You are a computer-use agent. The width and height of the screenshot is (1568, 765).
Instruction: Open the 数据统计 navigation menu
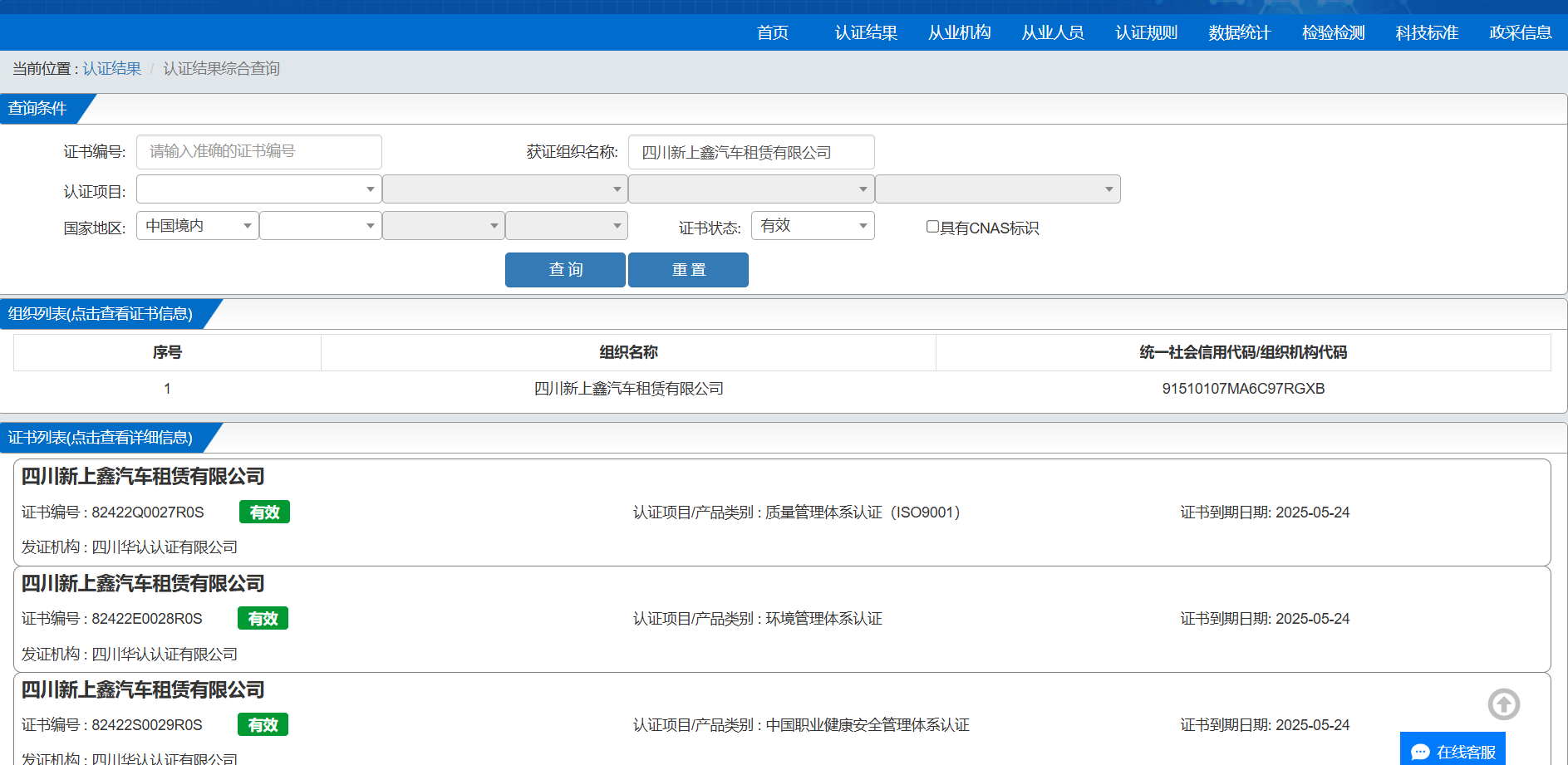click(1240, 32)
